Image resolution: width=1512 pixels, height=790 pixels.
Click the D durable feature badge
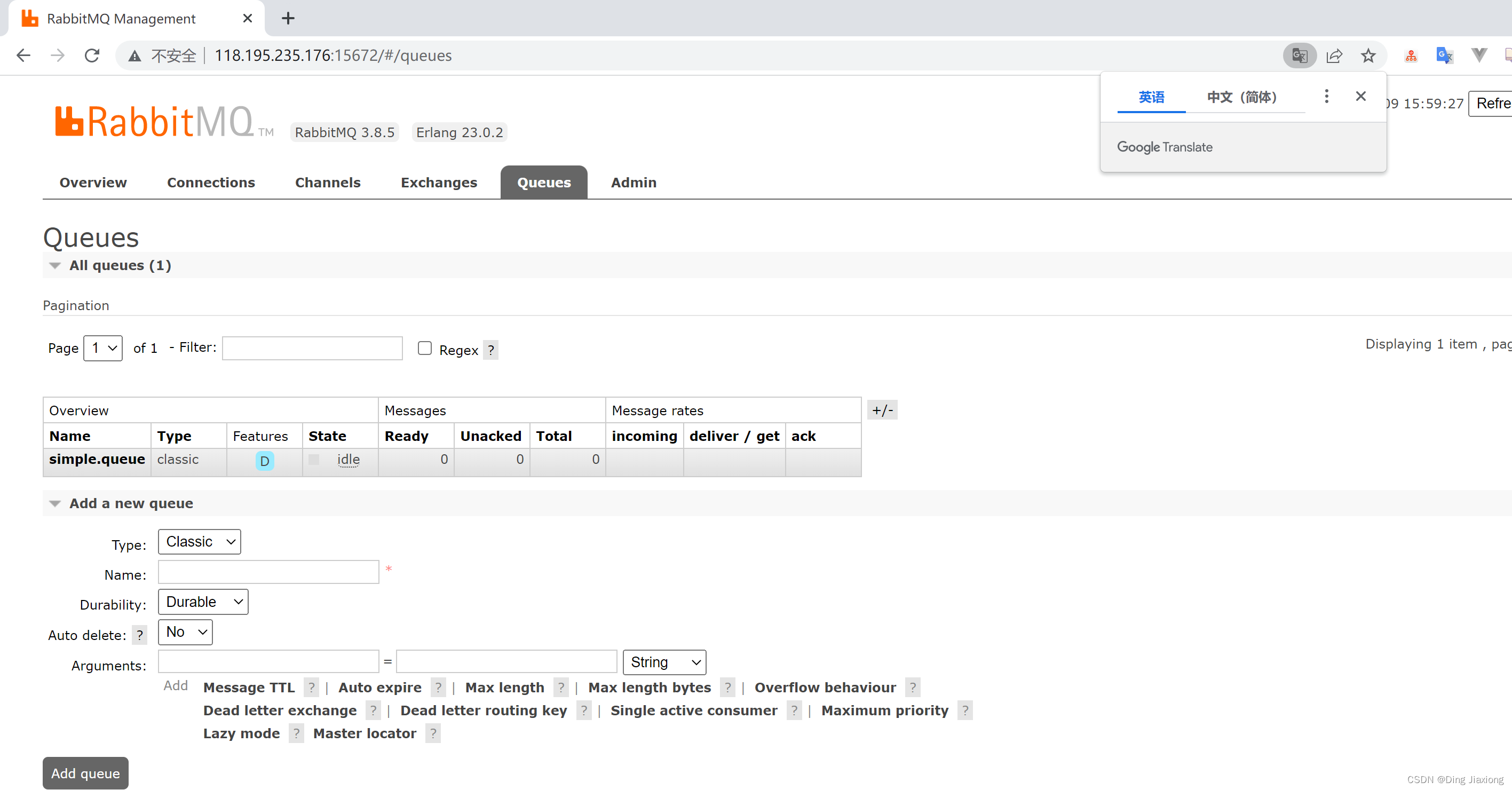click(265, 461)
